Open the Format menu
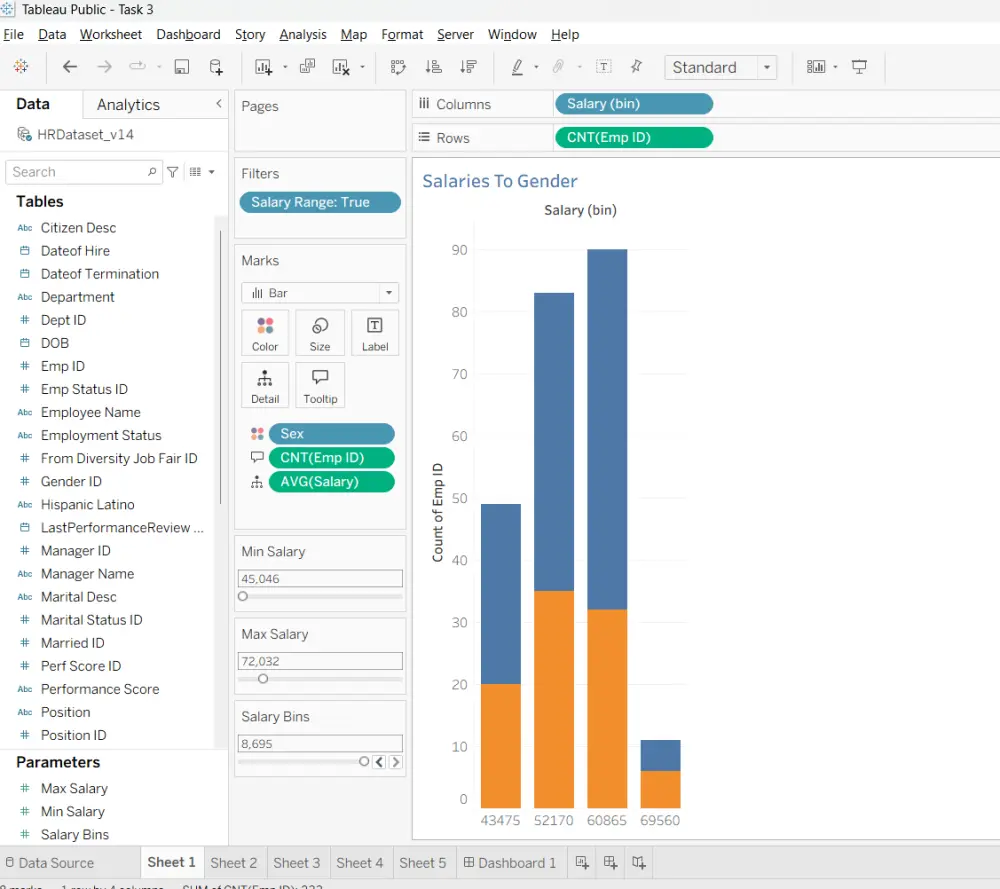This screenshot has height=889, width=1000. [x=402, y=34]
